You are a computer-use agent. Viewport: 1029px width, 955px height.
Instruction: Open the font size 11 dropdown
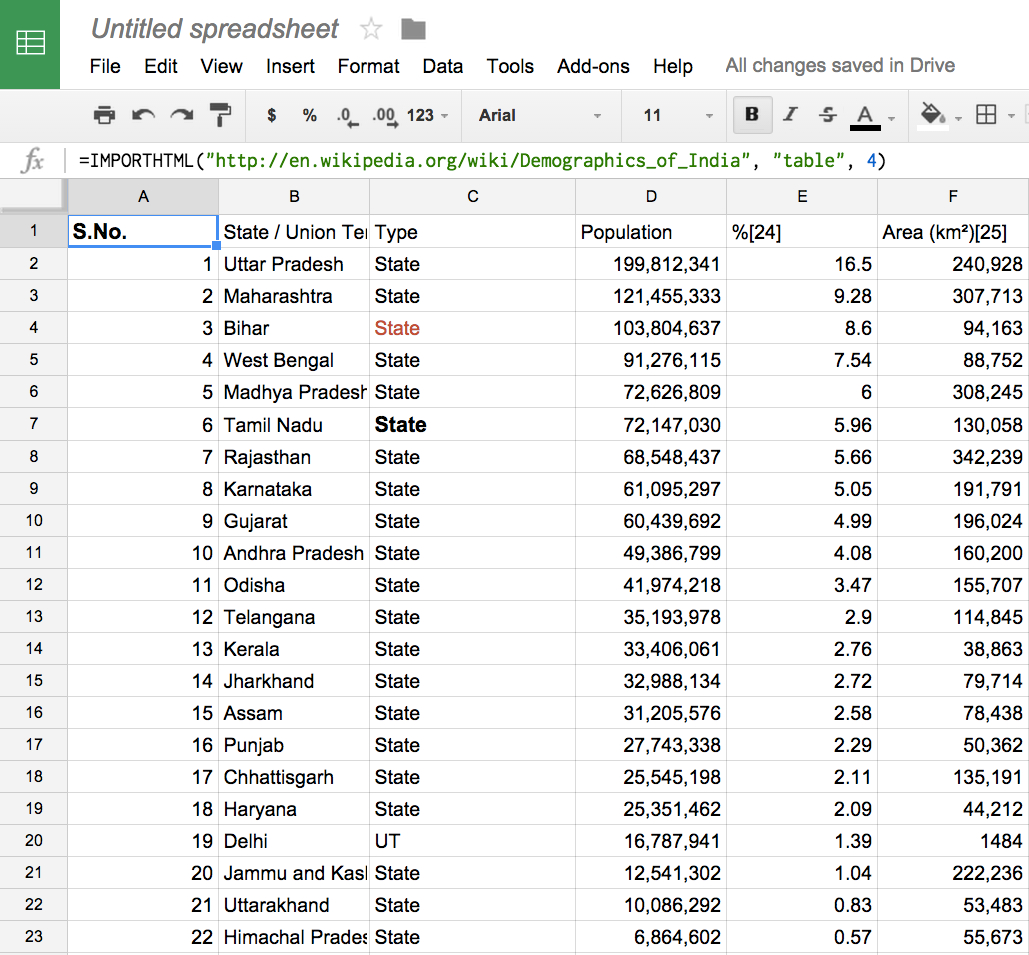[678, 115]
